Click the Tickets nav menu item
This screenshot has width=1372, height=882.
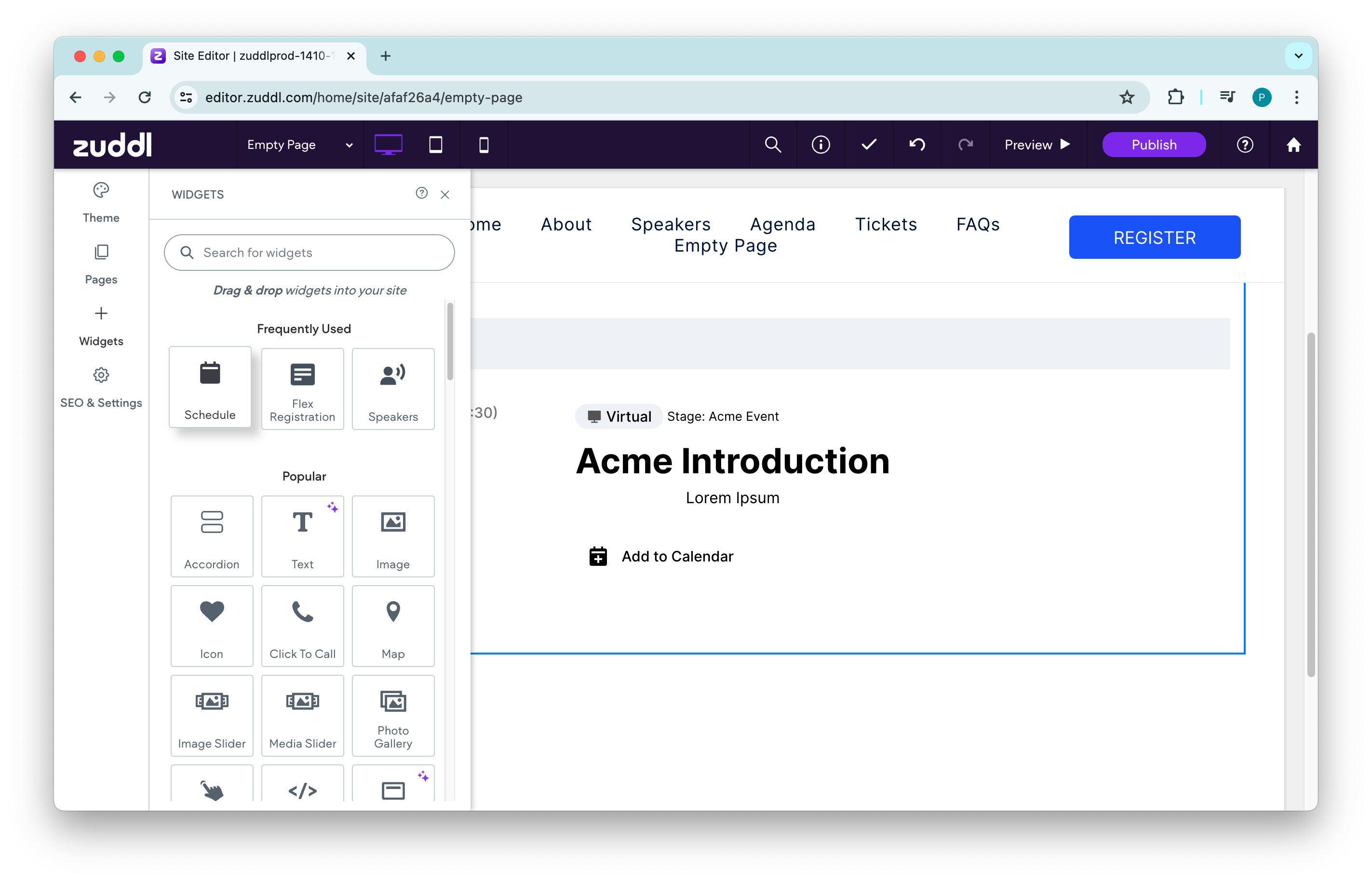pos(886,224)
